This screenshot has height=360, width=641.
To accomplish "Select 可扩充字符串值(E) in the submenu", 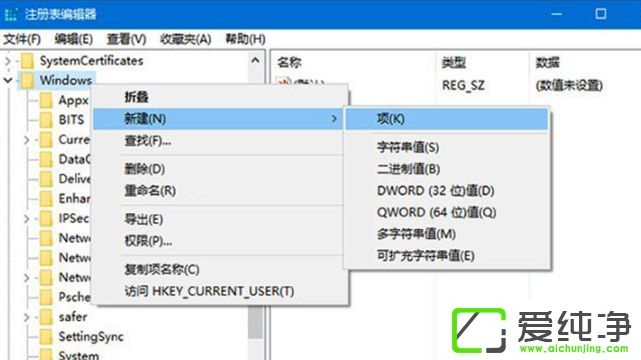I will (446, 256).
